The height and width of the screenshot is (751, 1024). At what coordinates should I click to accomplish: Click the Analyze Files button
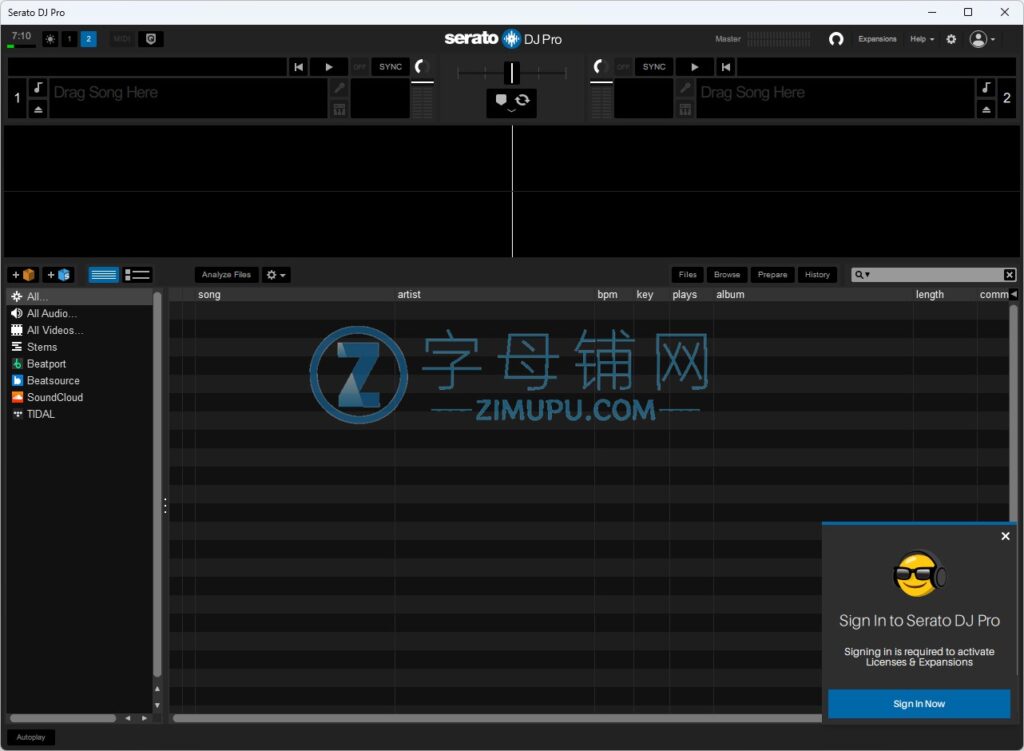tap(226, 275)
